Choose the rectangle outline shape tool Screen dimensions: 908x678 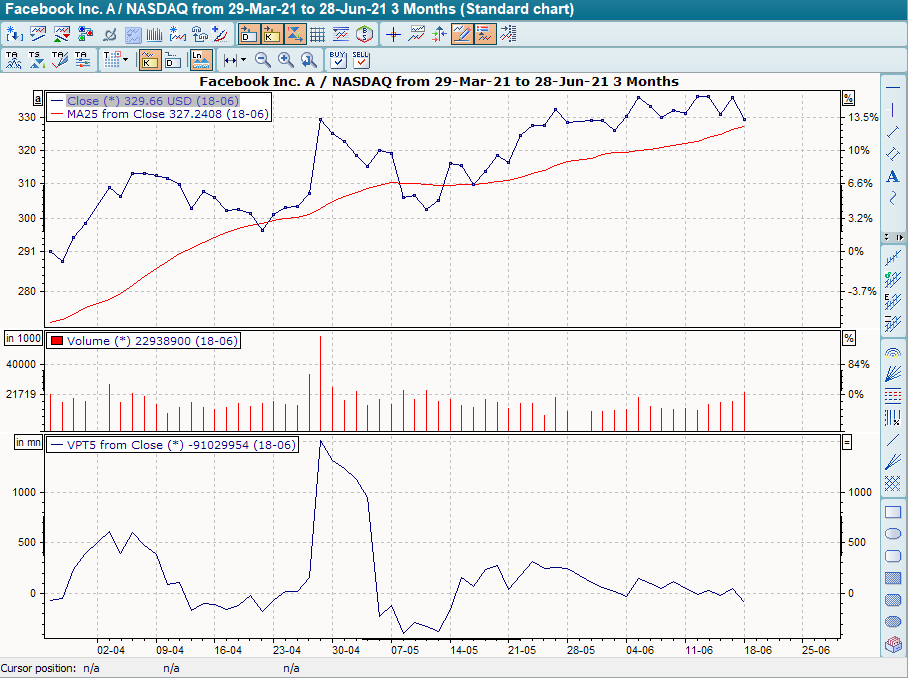[893, 513]
